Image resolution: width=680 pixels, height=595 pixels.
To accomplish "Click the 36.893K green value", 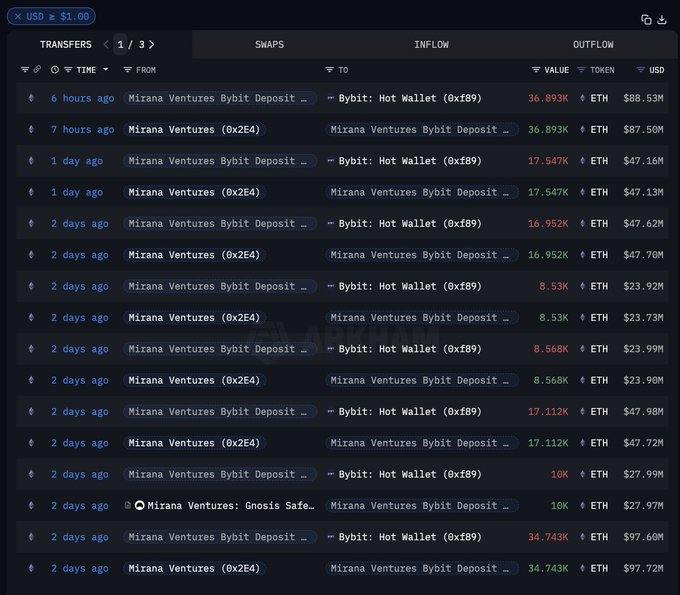I will [548, 129].
